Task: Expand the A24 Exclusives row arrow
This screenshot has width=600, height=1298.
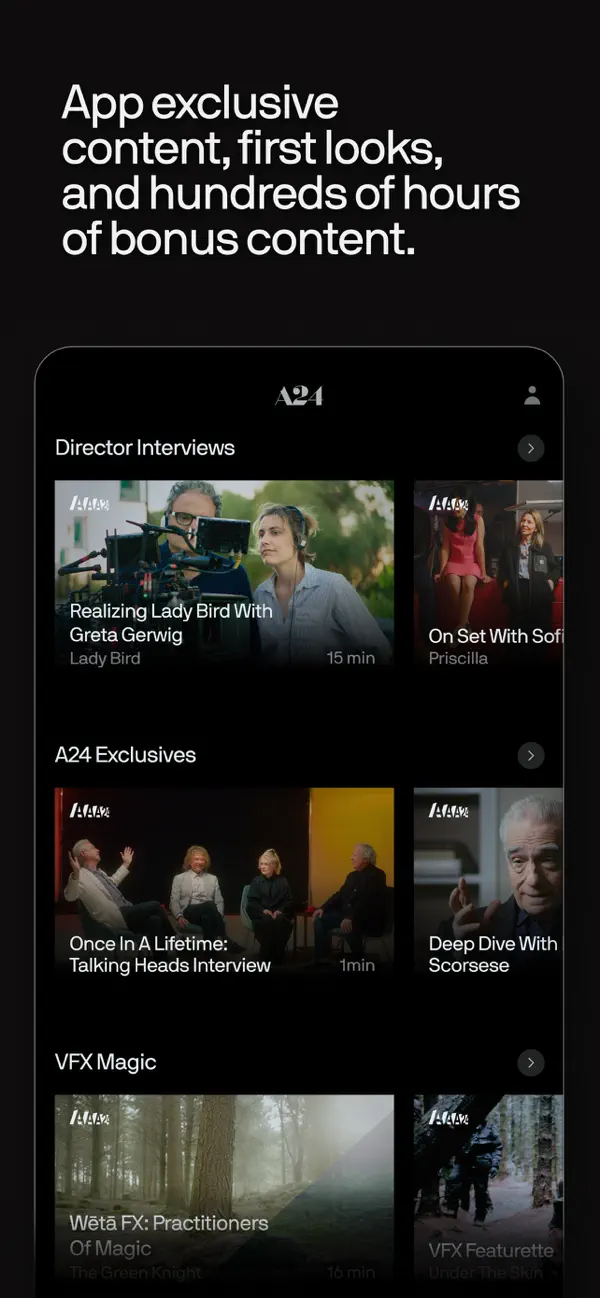Action: (531, 755)
